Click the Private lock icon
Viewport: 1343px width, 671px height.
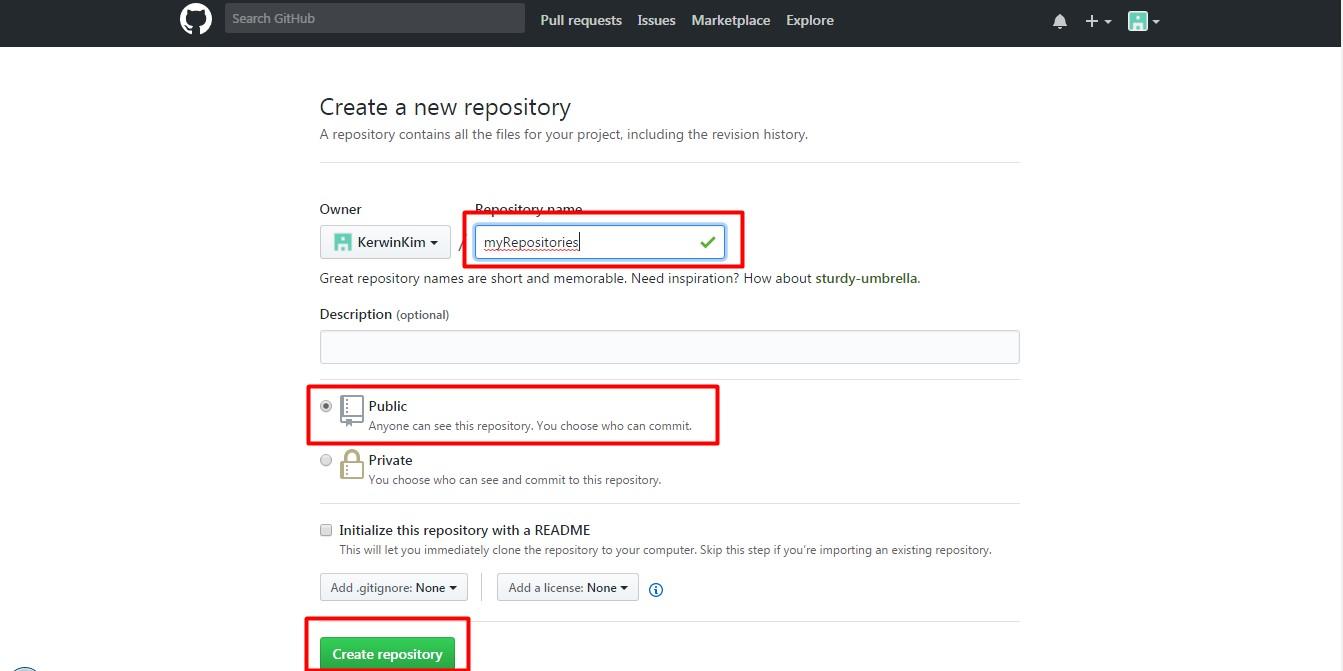351,464
